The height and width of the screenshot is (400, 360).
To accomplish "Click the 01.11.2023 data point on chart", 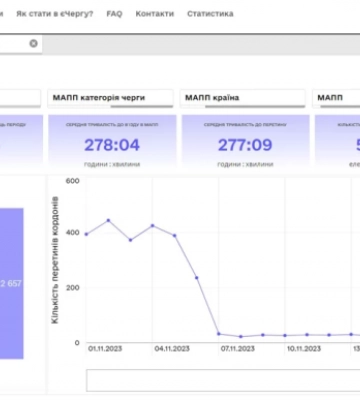I will pyautogui.click(x=86, y=234).
